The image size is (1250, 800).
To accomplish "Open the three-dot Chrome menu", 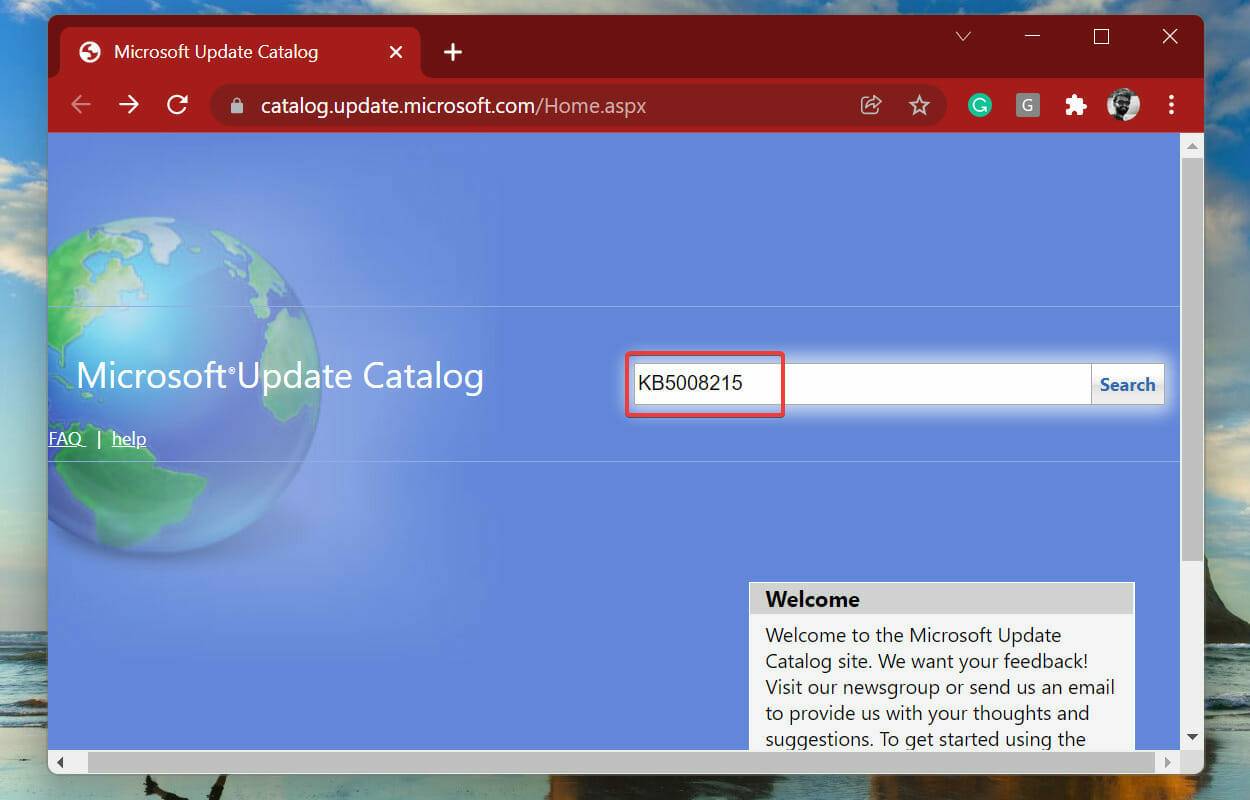I will [1171, 104].
